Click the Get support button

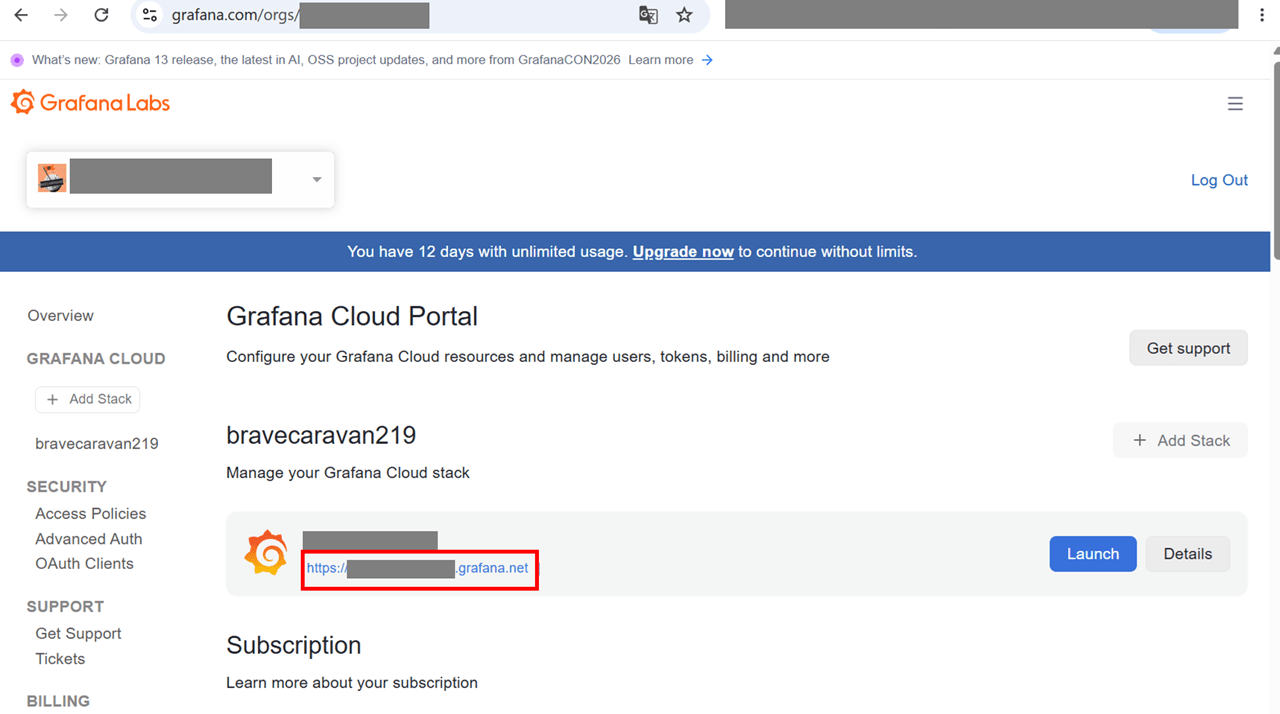pos(1189,348)
